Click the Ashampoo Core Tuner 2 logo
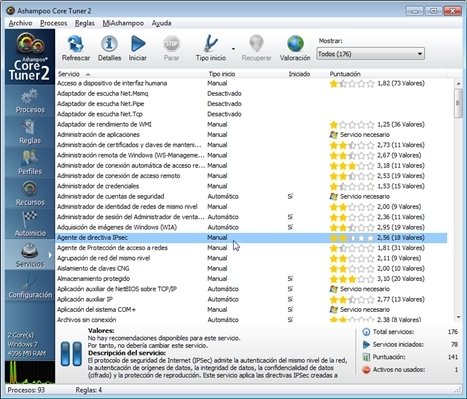The width and height of the screenshot is (467, 399). tap(30, 57)
